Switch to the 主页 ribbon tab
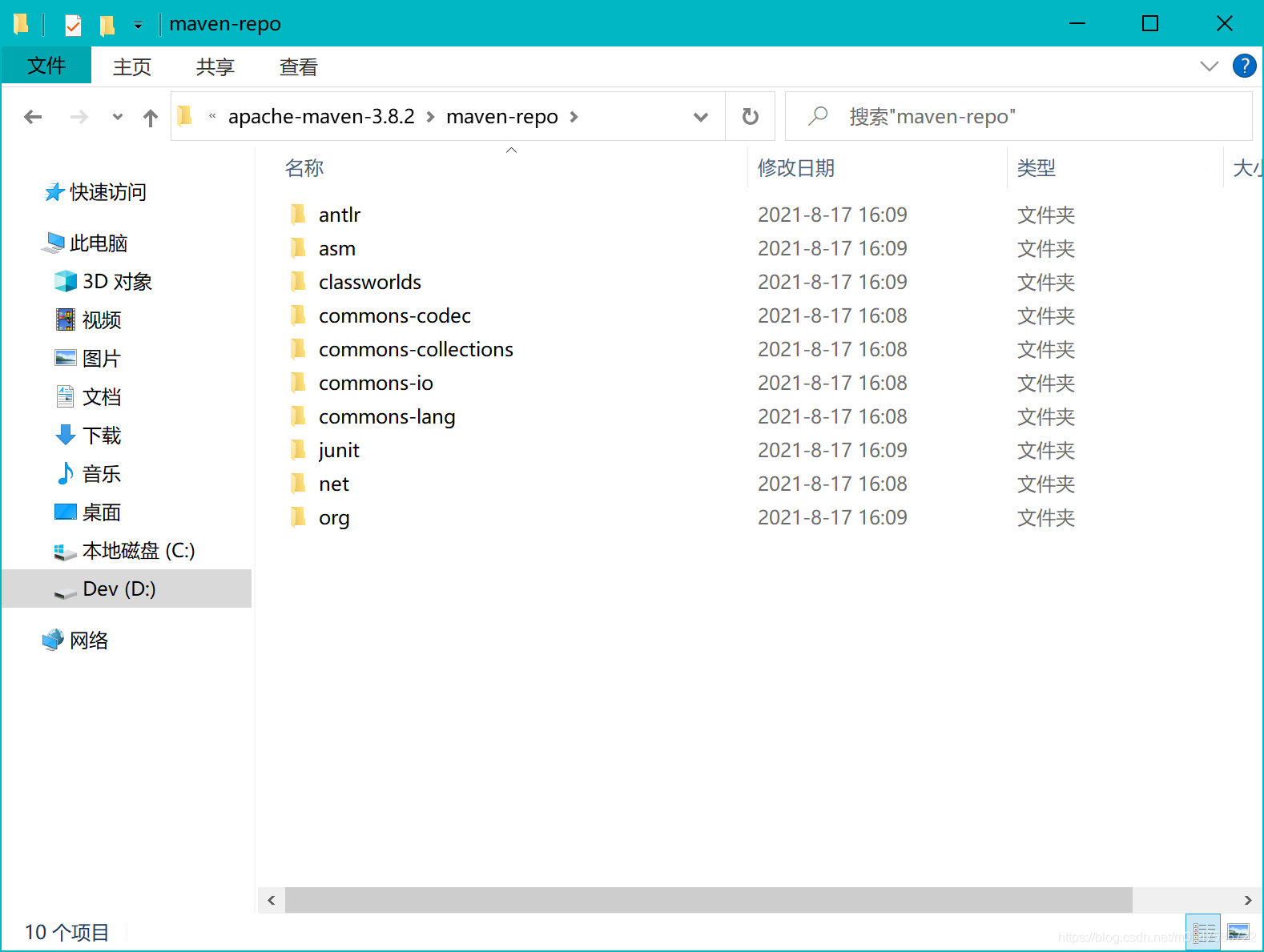The height and width of the screenshot is (952, 1264). pyautogui.click(x=132, y=66)
